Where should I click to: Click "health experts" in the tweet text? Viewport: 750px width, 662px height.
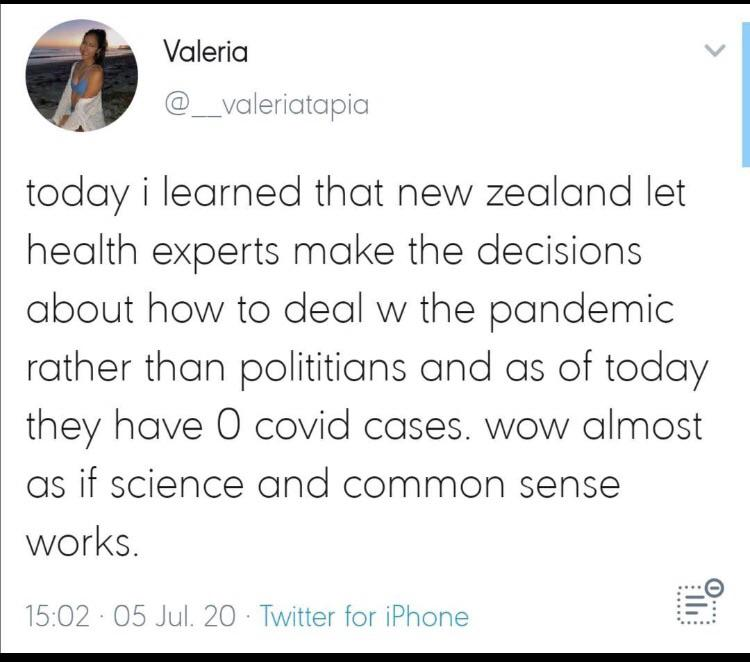click(155, 252)
